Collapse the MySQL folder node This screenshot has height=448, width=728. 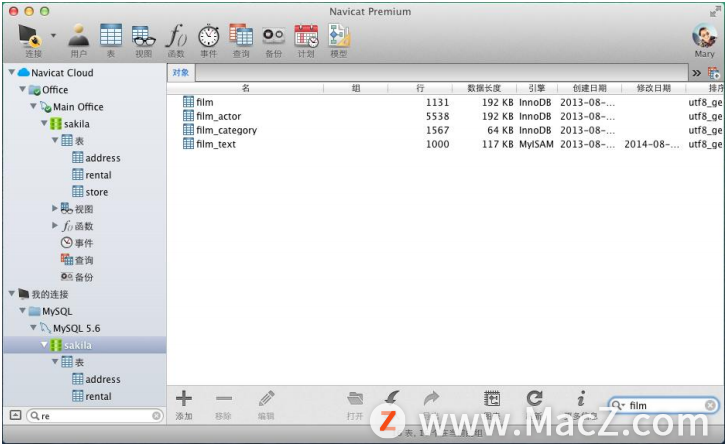(22, 311)
